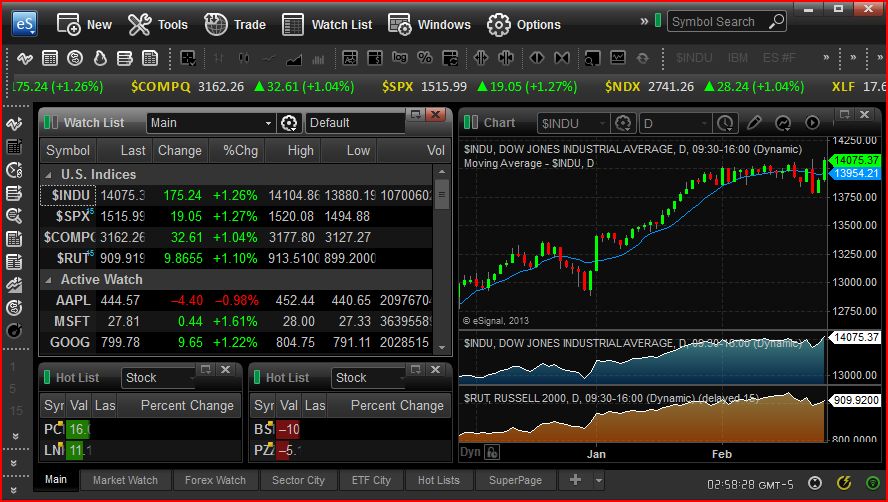
Task: Toggle chart scale lock icon
Action: coord(492,452)
